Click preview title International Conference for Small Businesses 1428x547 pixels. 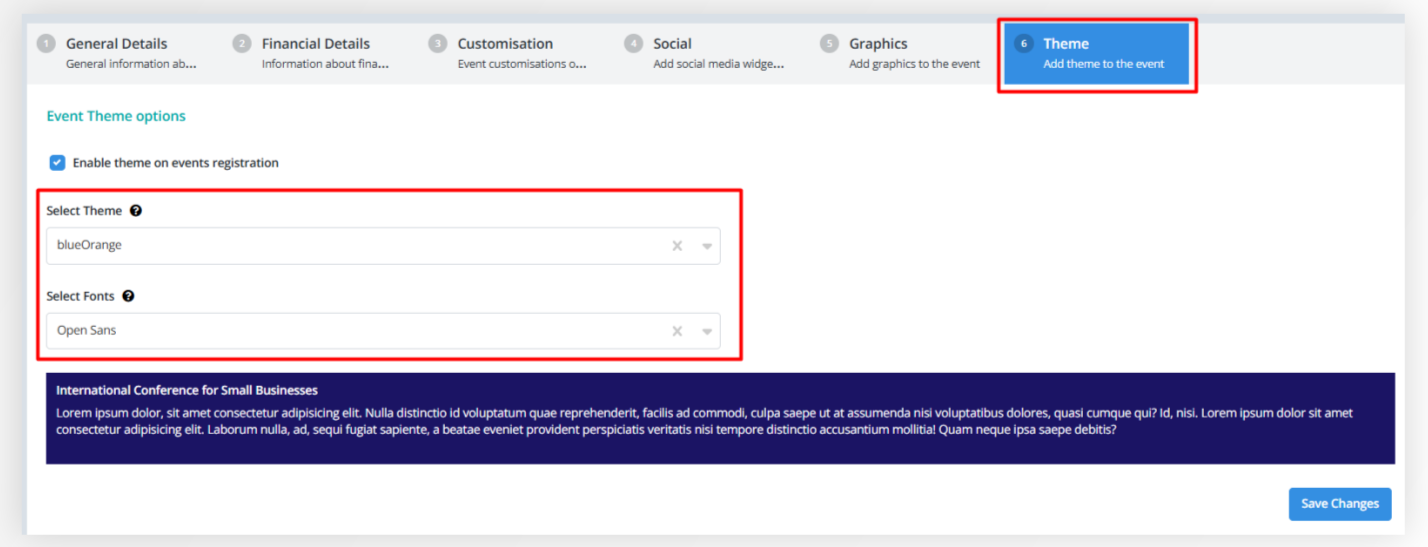click(187, 390)
